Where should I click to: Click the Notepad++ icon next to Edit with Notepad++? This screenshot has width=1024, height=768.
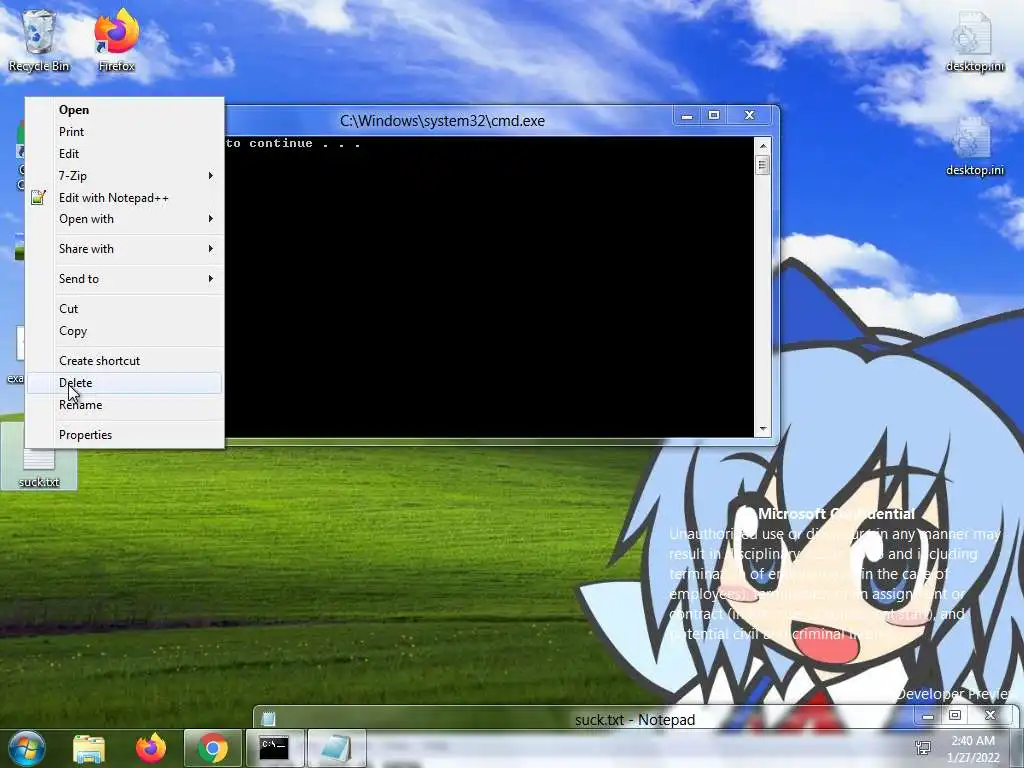[38, 197]
